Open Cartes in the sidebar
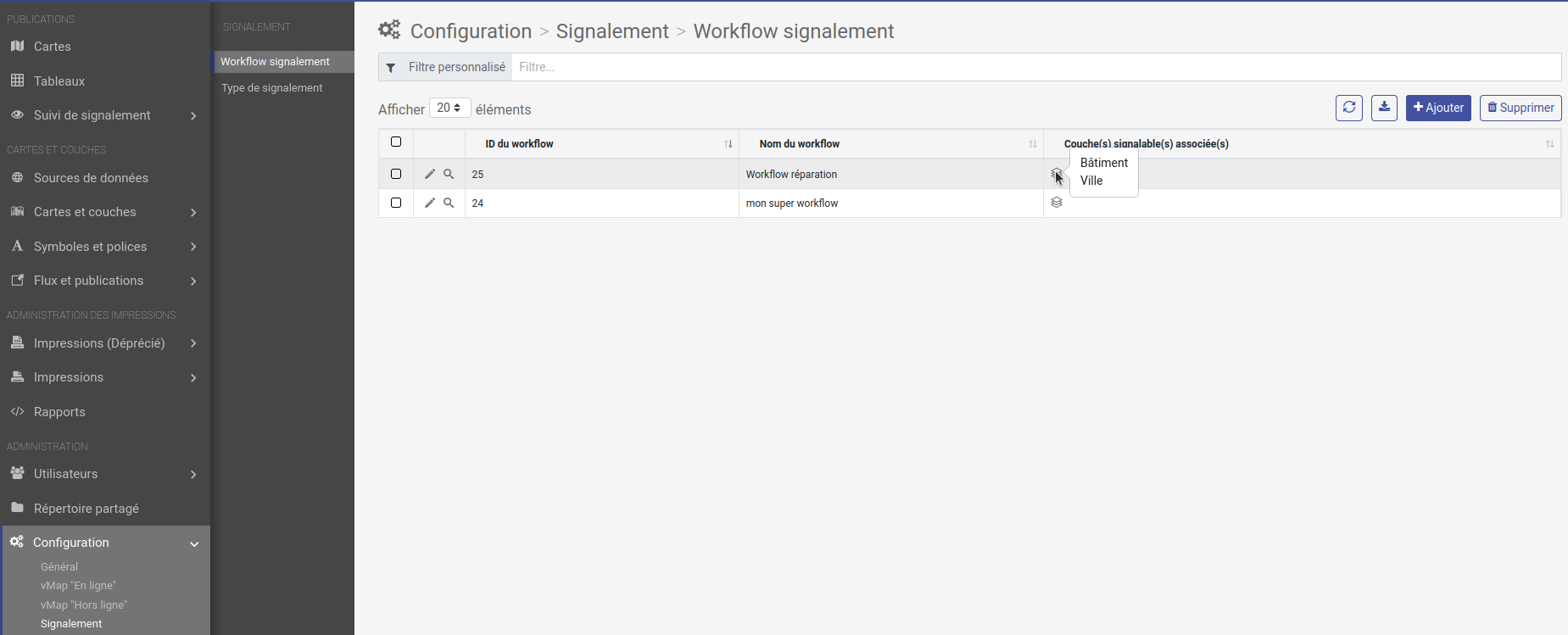 point(53,47)
